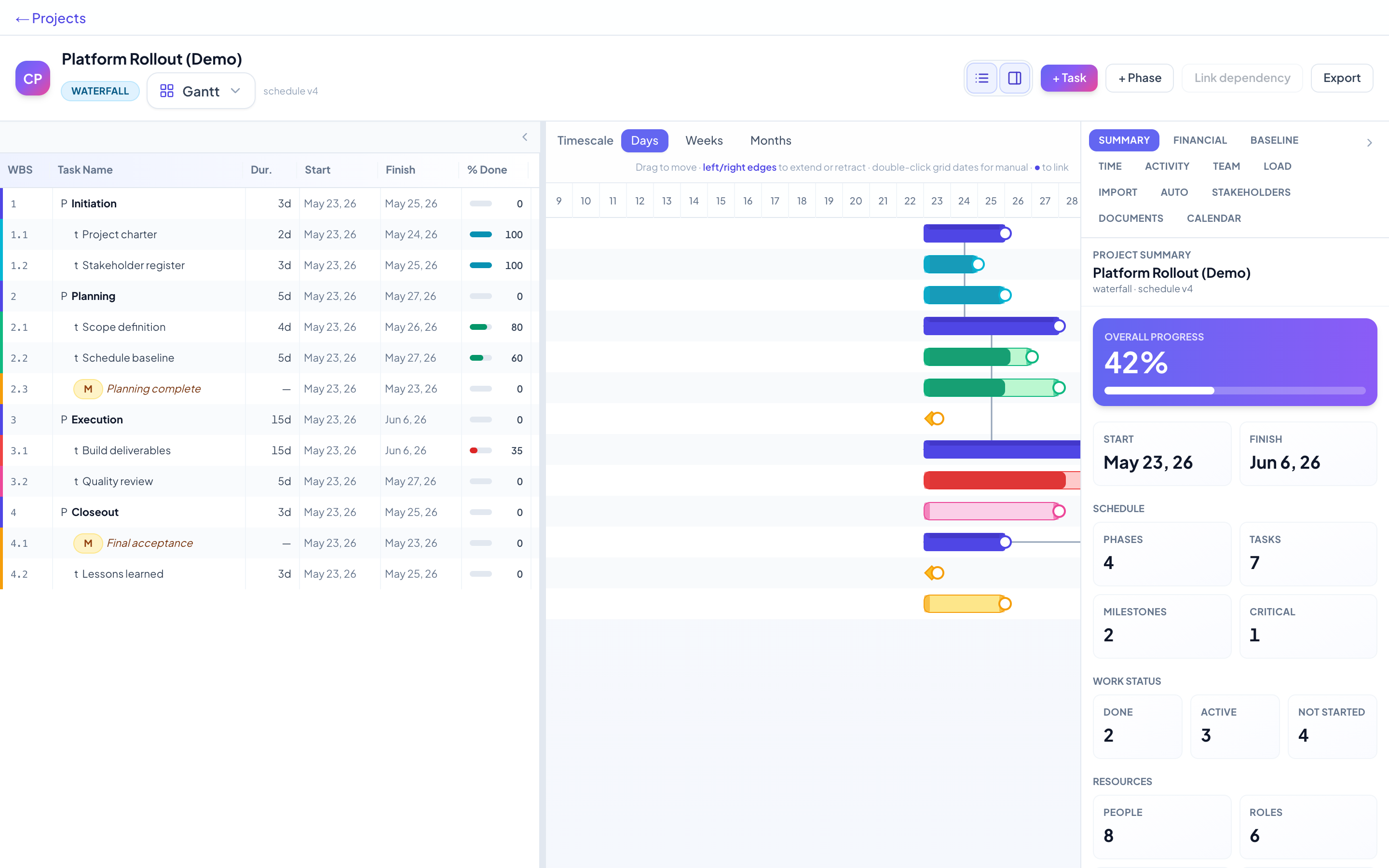Open the TIME tab

[1109, 166]
